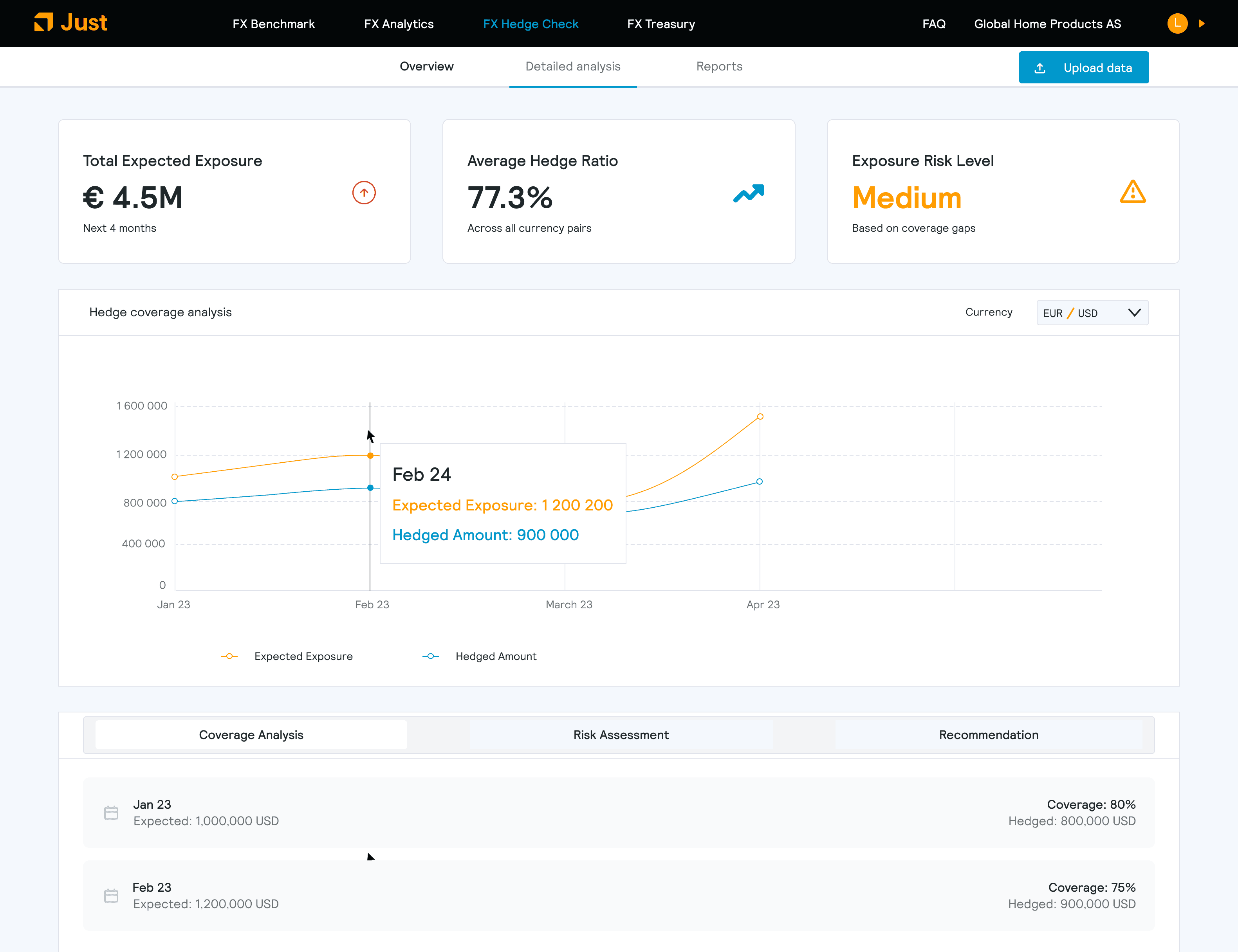Image resolution: width=1238 pixels, height=952 pixels.
Task: Select the Recommendation tab
Action: [989, 735]
